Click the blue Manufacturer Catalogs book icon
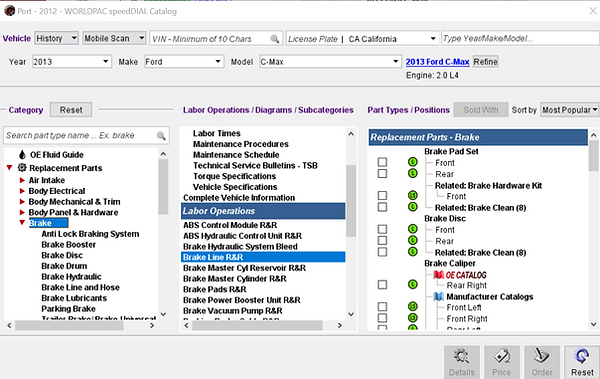 point(439,297)
